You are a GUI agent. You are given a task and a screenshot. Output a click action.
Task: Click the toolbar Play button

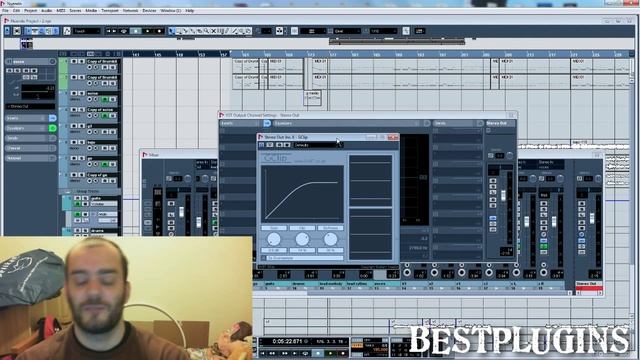pyautogui.click(x=147, y=31)
